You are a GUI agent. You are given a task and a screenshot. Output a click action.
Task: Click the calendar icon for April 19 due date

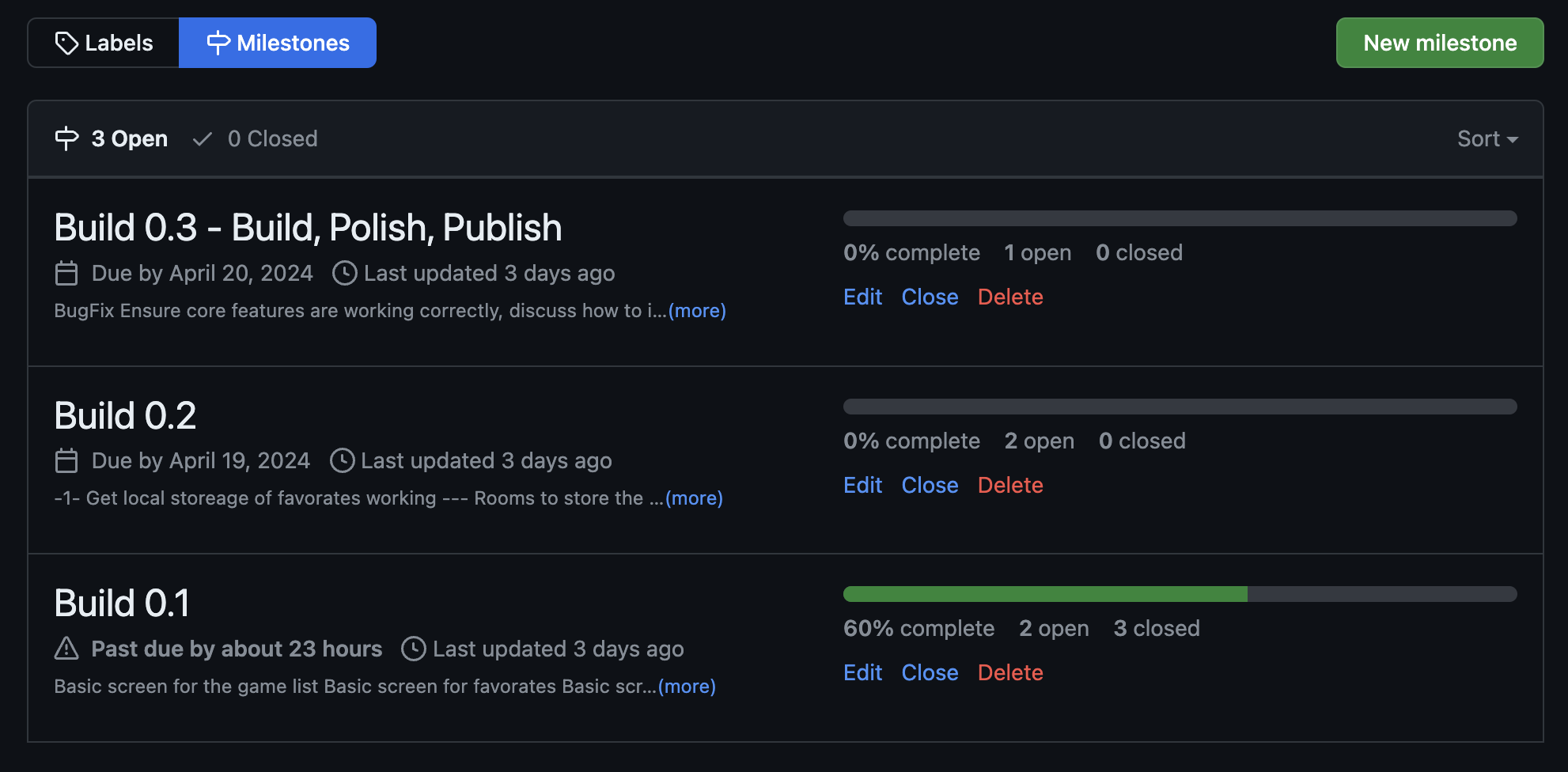66,461
